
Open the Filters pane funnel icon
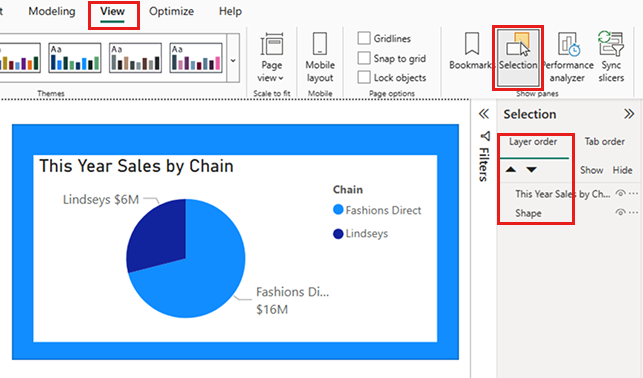[x=485, y=136]
